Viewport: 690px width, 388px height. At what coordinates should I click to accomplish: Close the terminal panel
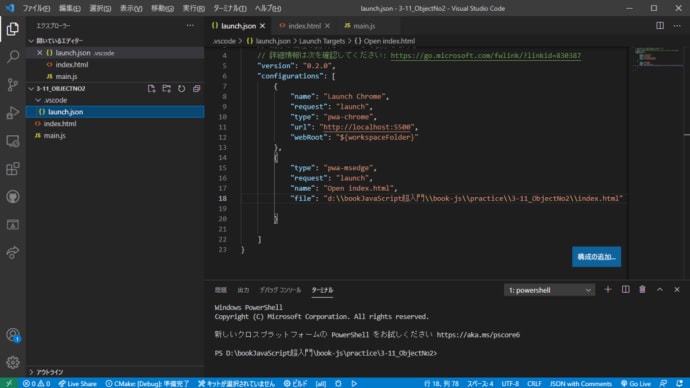[677, 289]
